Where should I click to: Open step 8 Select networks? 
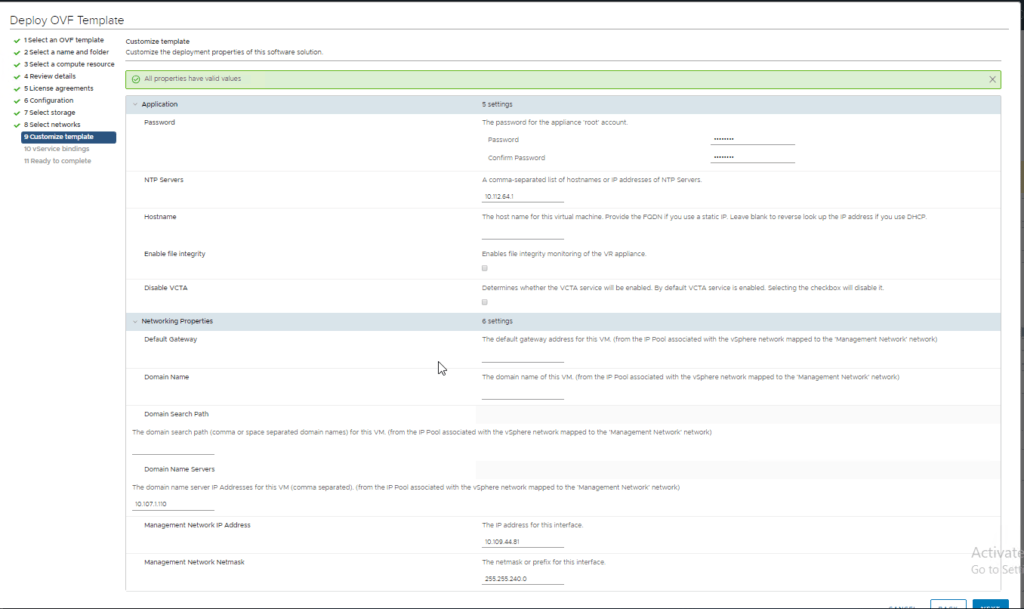(54, 125)
